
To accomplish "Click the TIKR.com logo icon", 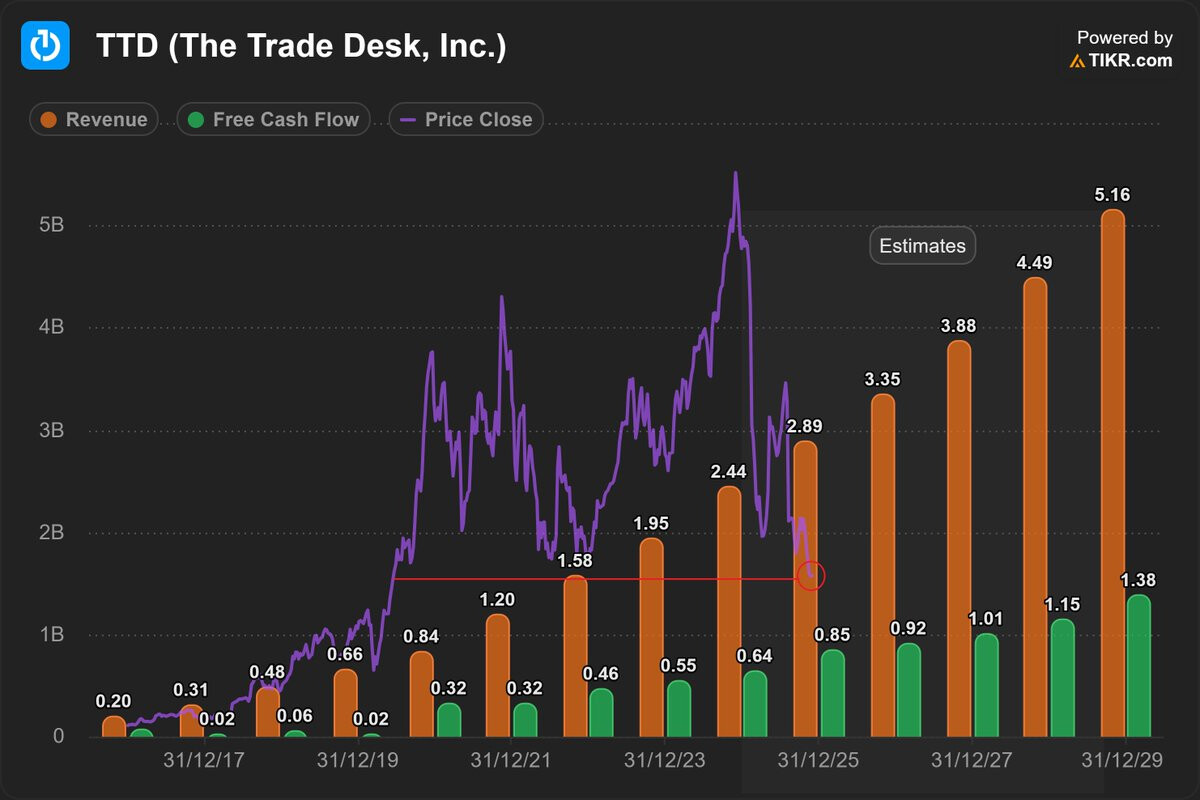I will (x=1077, y=61).
